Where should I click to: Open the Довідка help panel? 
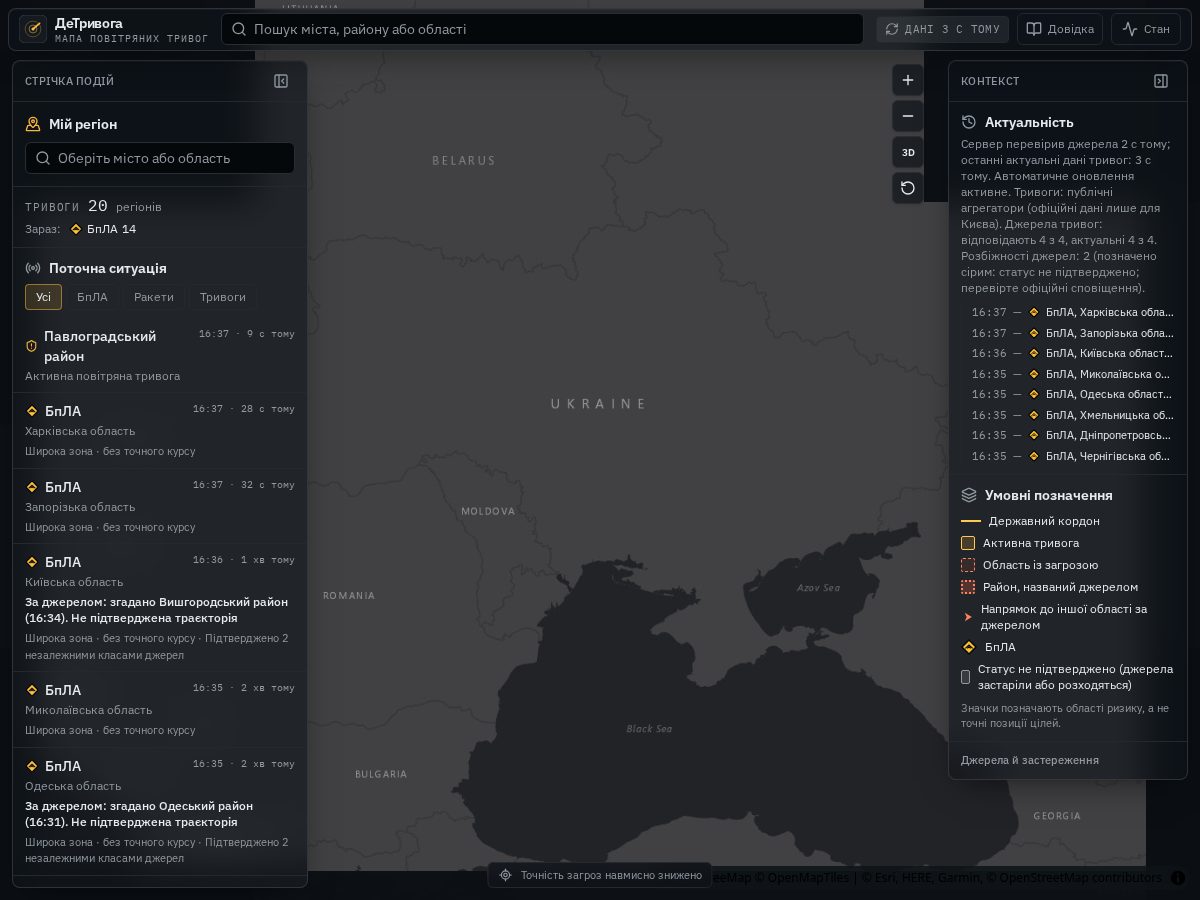[x=1060, y=29]
